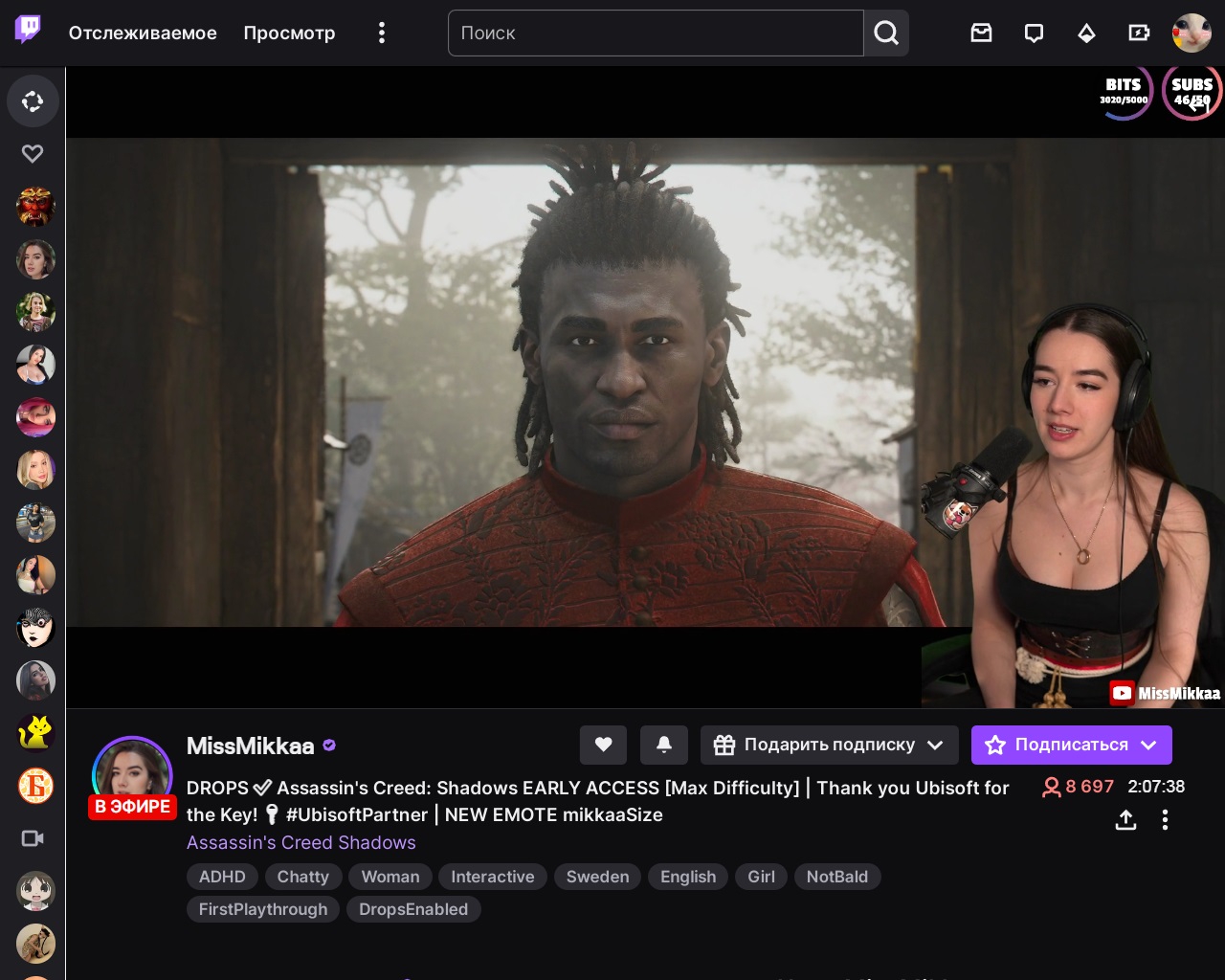Open the MissMikkaa YouTube overlay badge
Image resolution: width=1225 pixels, height=980 pixels.
pyautogui.click(x=1165, y=693)
